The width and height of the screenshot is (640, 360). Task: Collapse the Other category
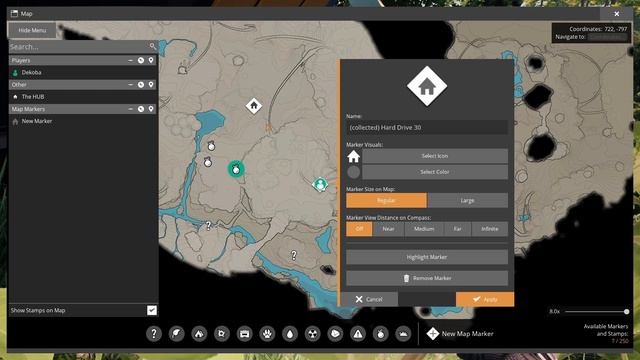point(130,84)
